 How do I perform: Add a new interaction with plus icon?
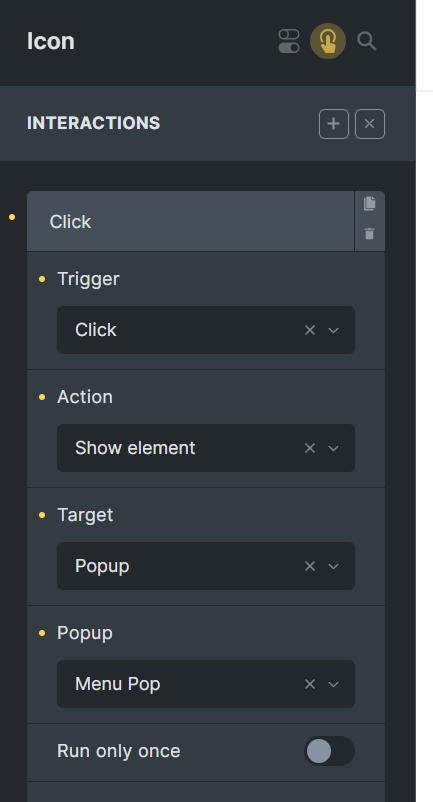pos(334,124)
